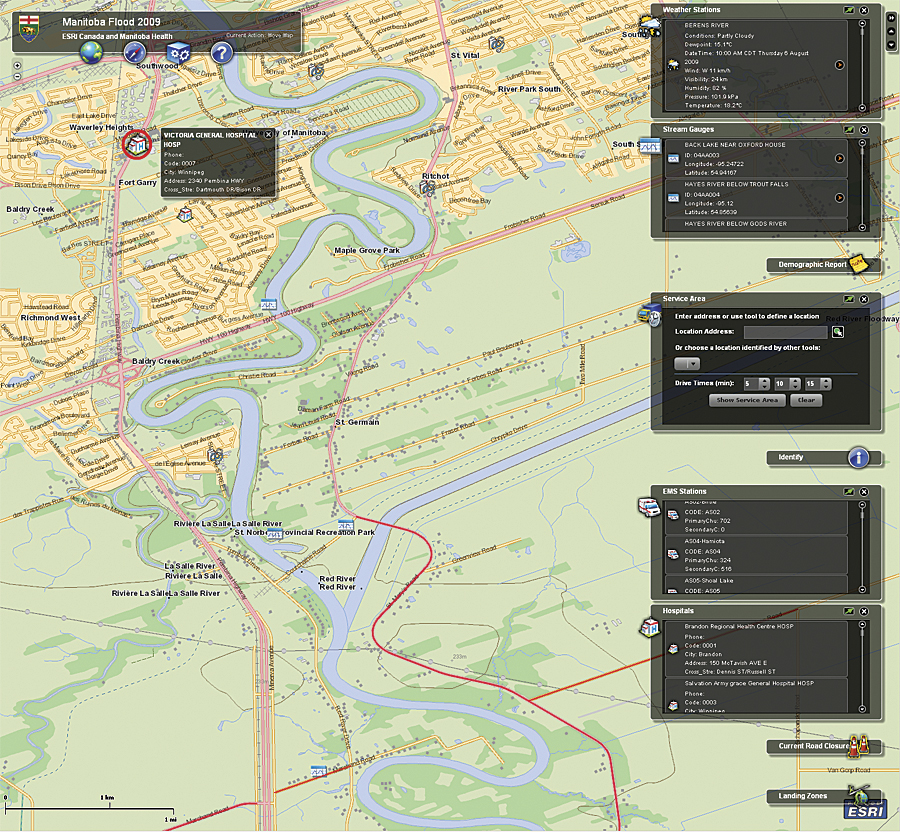
Task: Go to Hayes River Below Trout Falls arrow
Action: pos(839,197)
